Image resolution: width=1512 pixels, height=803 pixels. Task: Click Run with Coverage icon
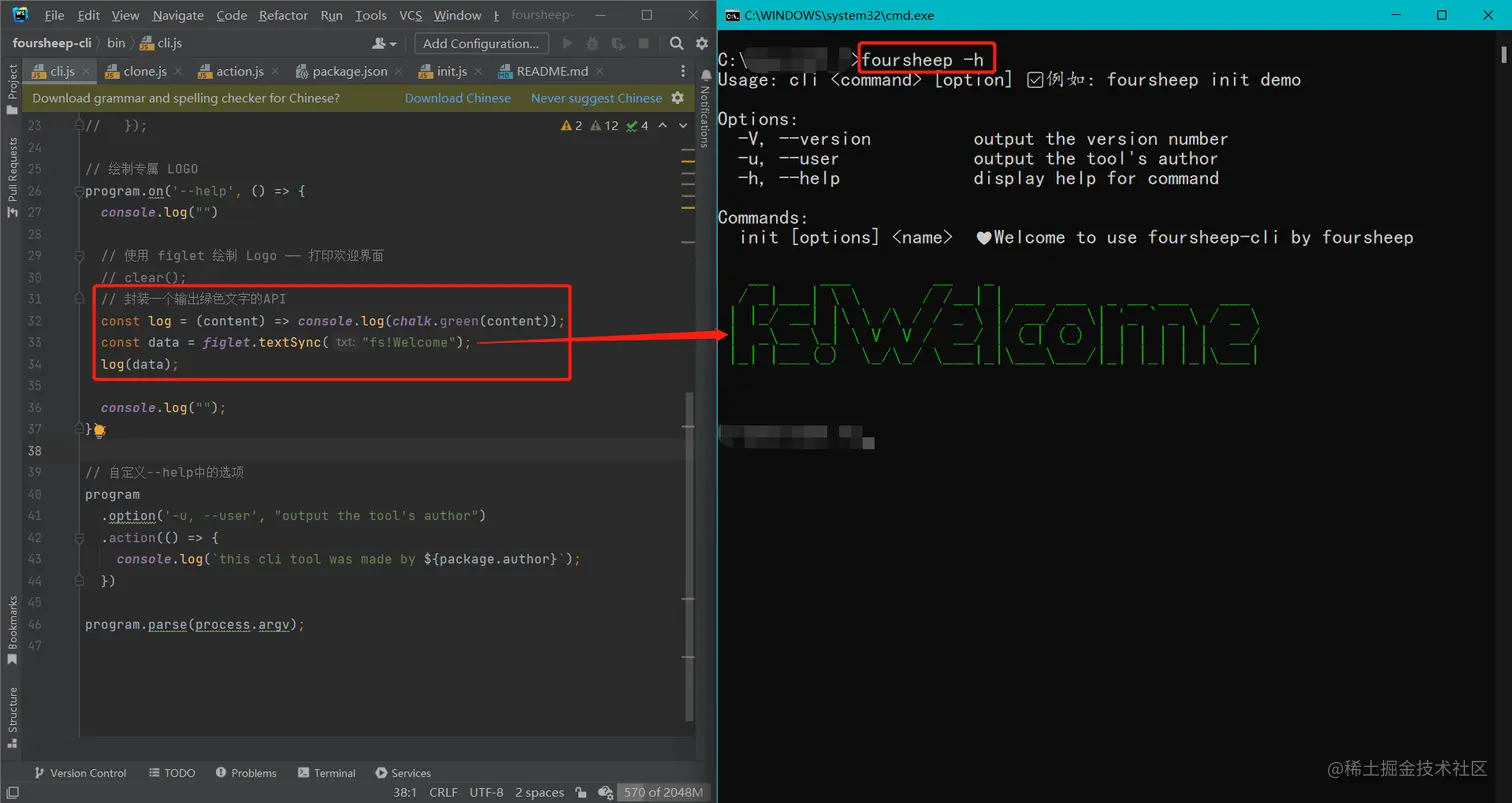coord(619,43)
